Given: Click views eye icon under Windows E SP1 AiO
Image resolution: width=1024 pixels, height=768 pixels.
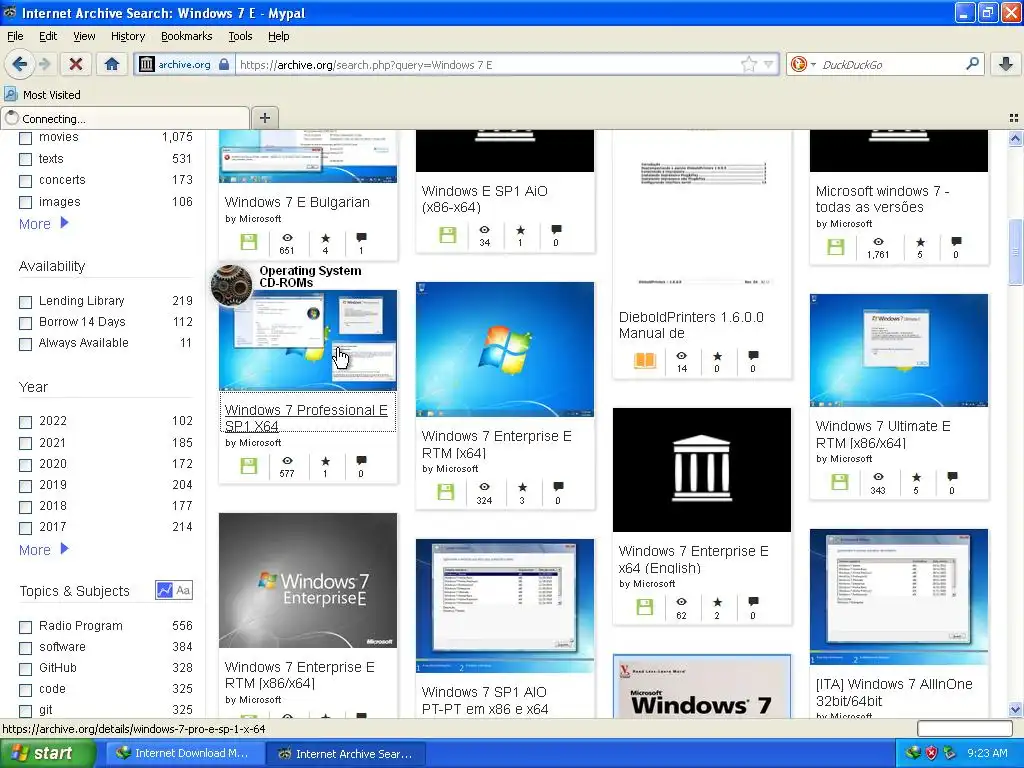Looking at the screenshot, I should tap(485, 230).
